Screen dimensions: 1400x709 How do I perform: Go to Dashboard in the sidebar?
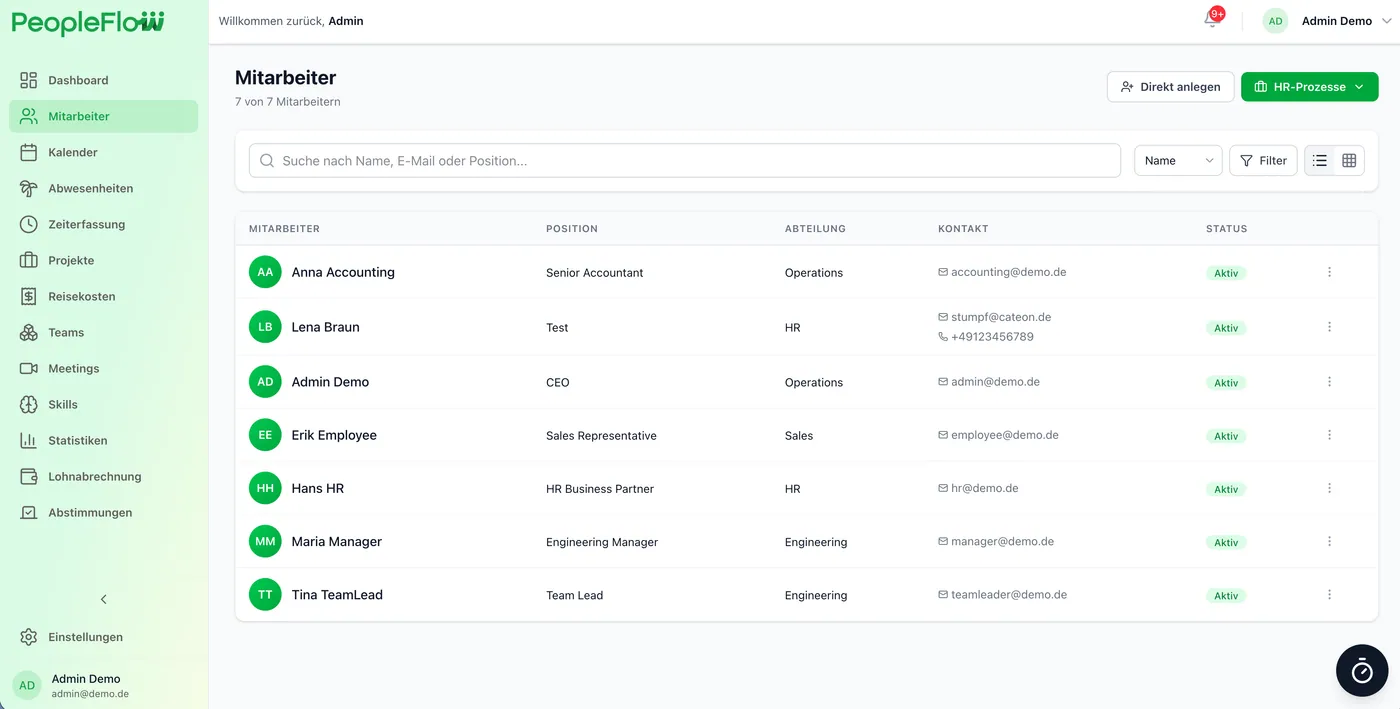(104, 80)
